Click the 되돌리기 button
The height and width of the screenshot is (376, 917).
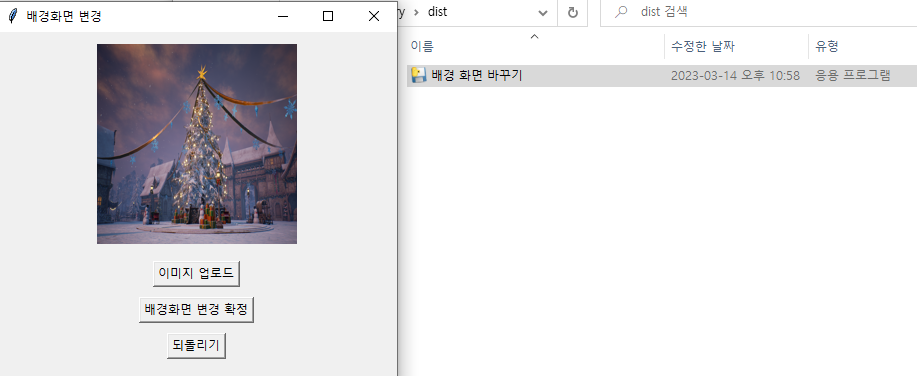tap(196, 345)
